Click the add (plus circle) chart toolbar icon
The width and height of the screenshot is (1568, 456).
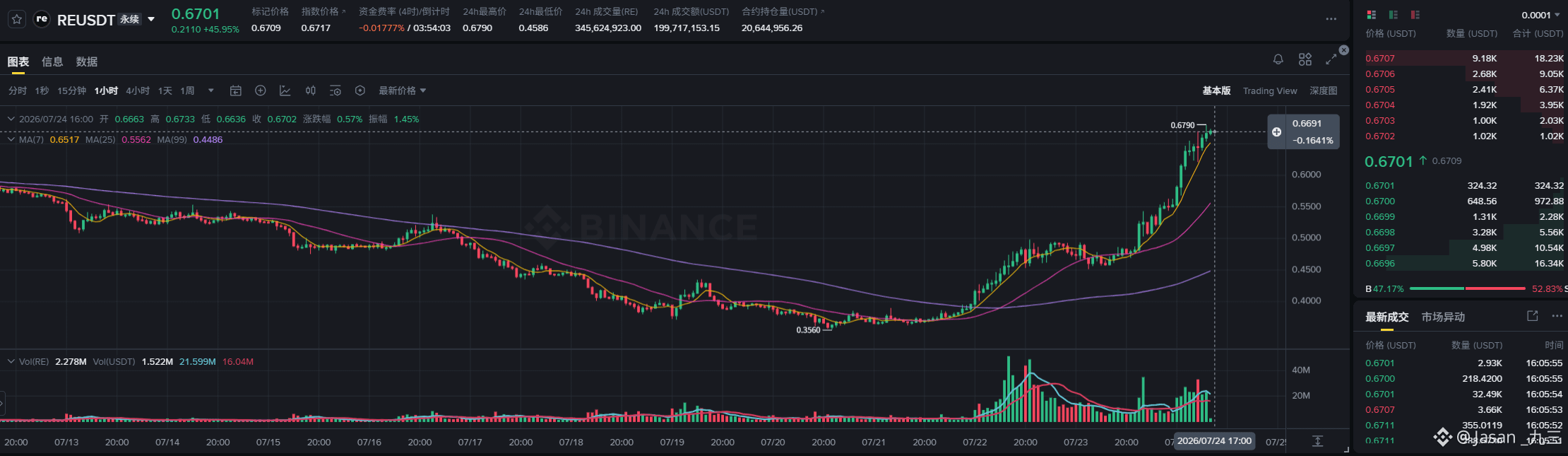pos(260,90)
